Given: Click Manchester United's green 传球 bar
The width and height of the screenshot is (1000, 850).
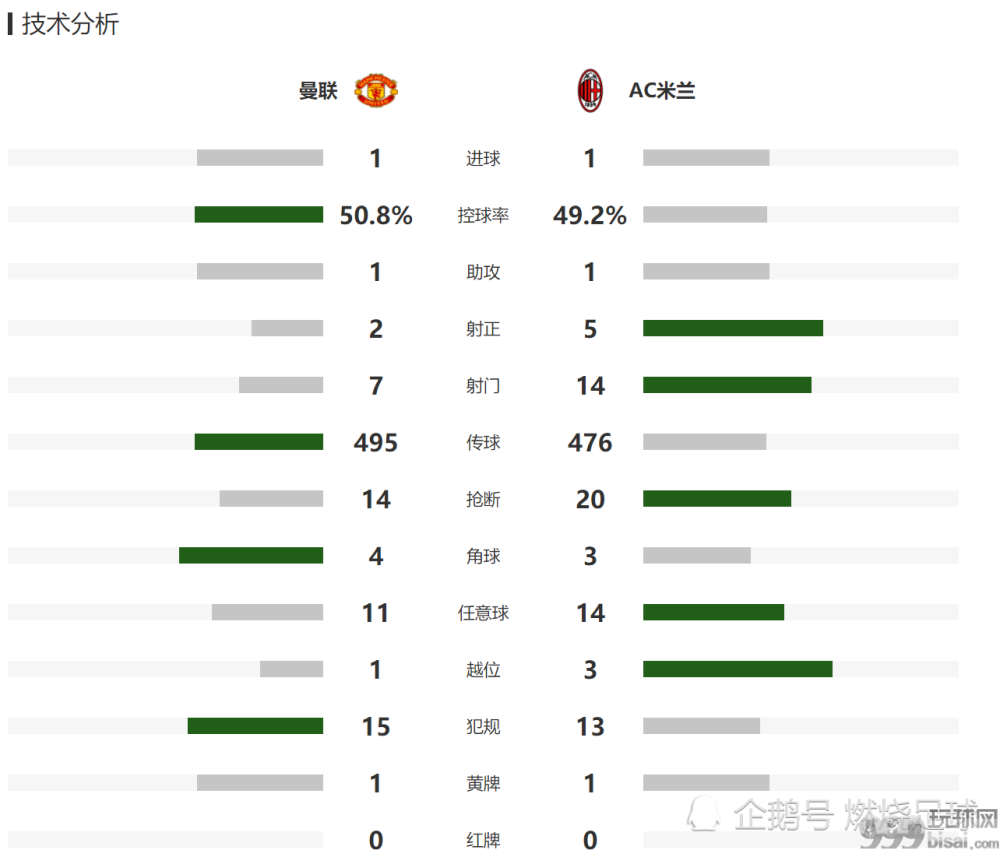Looking at the screenshot, I should [259, 442].
